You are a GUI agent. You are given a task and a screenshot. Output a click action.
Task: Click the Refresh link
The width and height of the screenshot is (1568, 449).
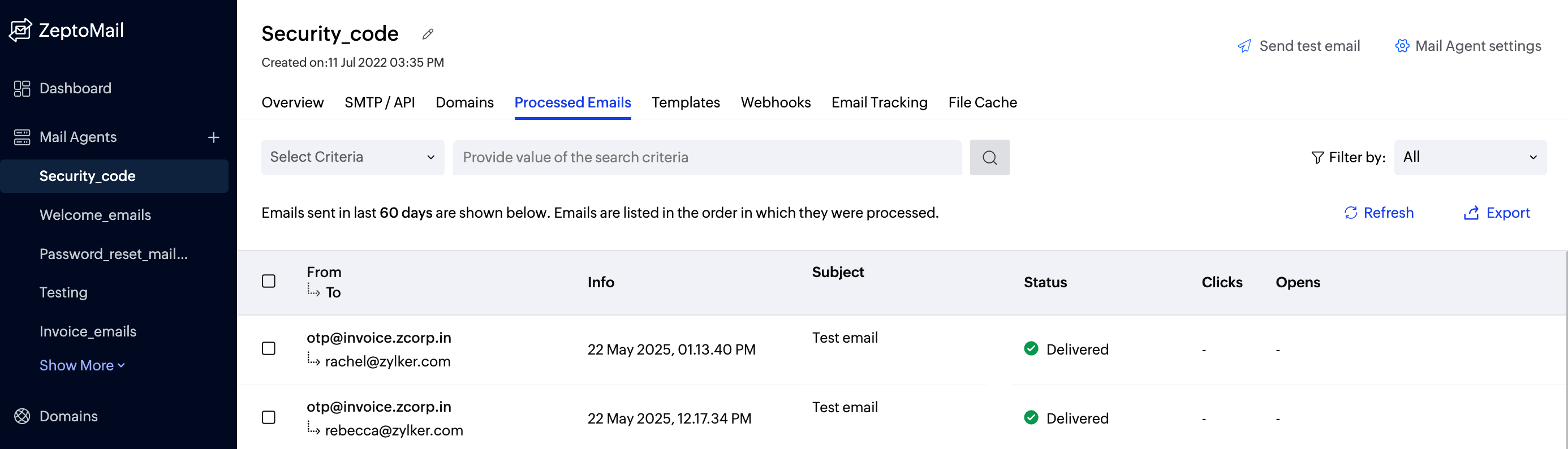coord(1379,213)
